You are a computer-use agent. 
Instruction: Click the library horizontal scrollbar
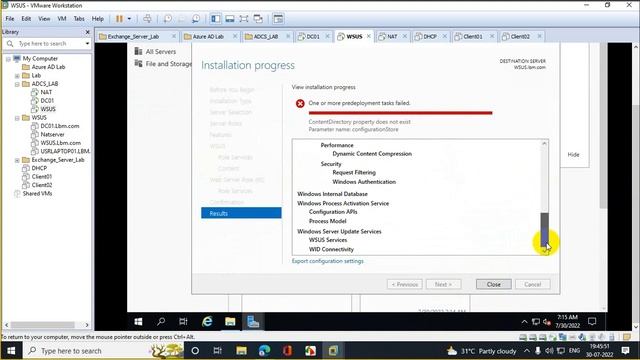coord(42,325)
